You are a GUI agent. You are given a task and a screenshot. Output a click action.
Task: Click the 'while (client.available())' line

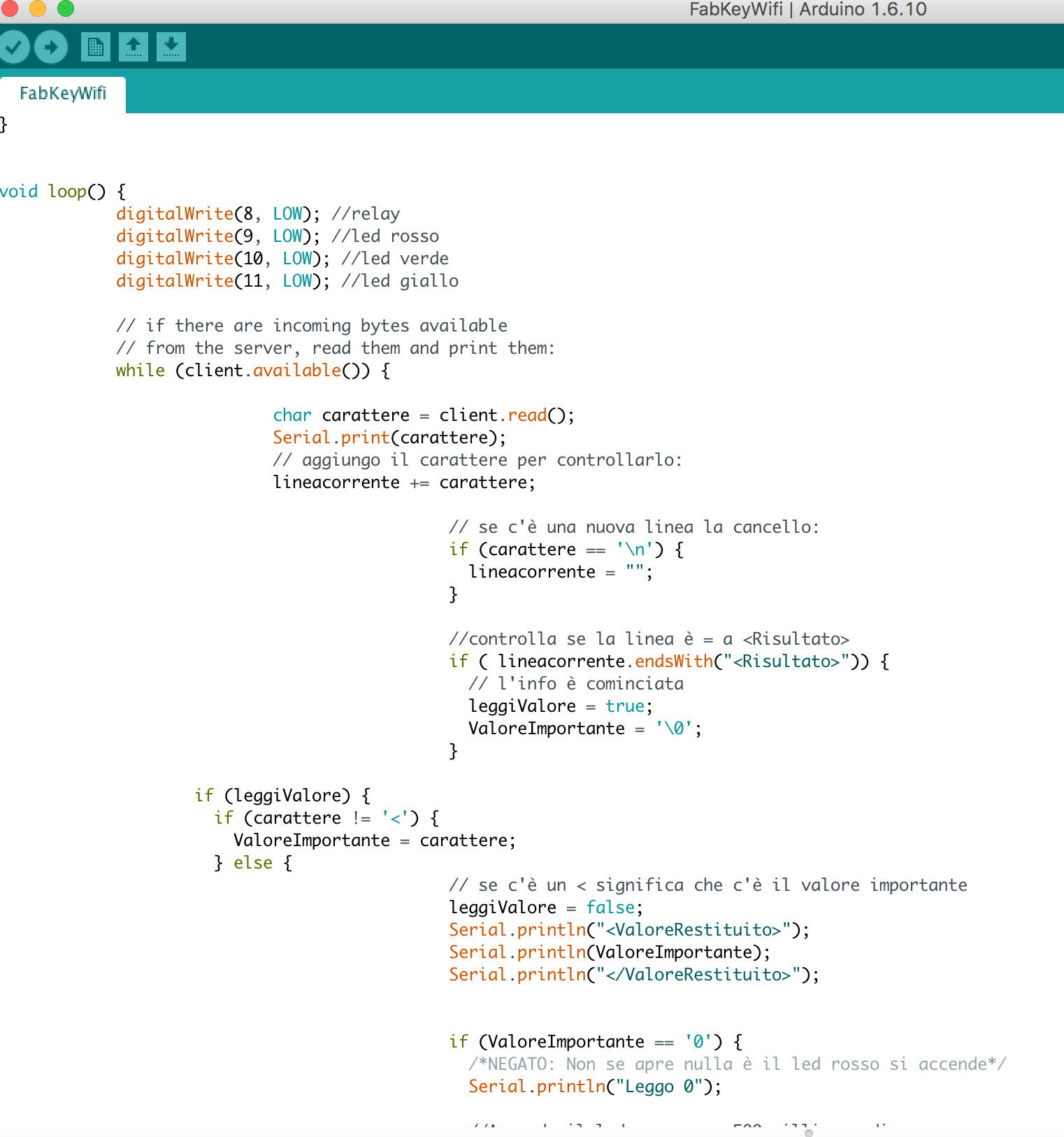coord(253,371)
